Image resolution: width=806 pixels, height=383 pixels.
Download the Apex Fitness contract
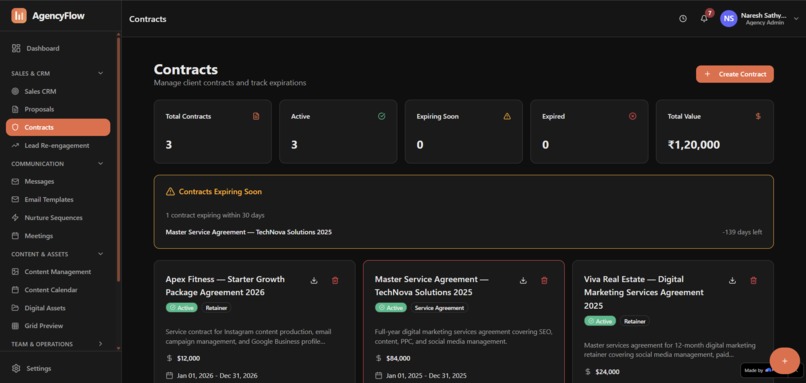[x=314, y=281]
